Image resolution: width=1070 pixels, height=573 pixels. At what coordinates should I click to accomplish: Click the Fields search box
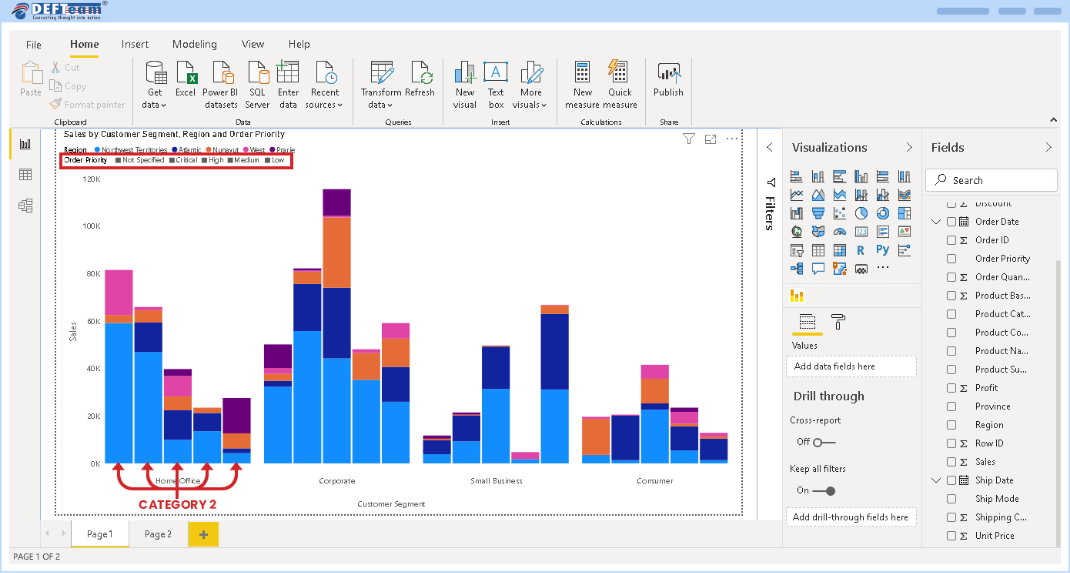click(991, 180)
